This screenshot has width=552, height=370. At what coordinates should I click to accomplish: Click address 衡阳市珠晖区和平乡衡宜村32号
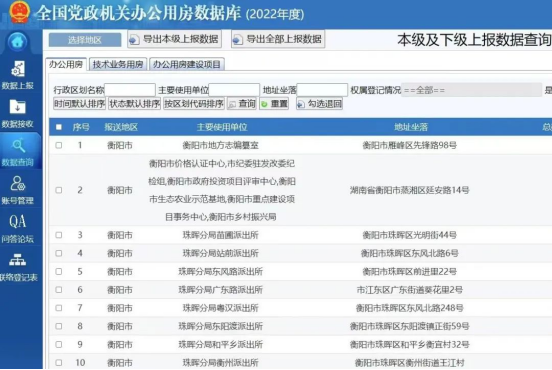[x=409, y=345]
